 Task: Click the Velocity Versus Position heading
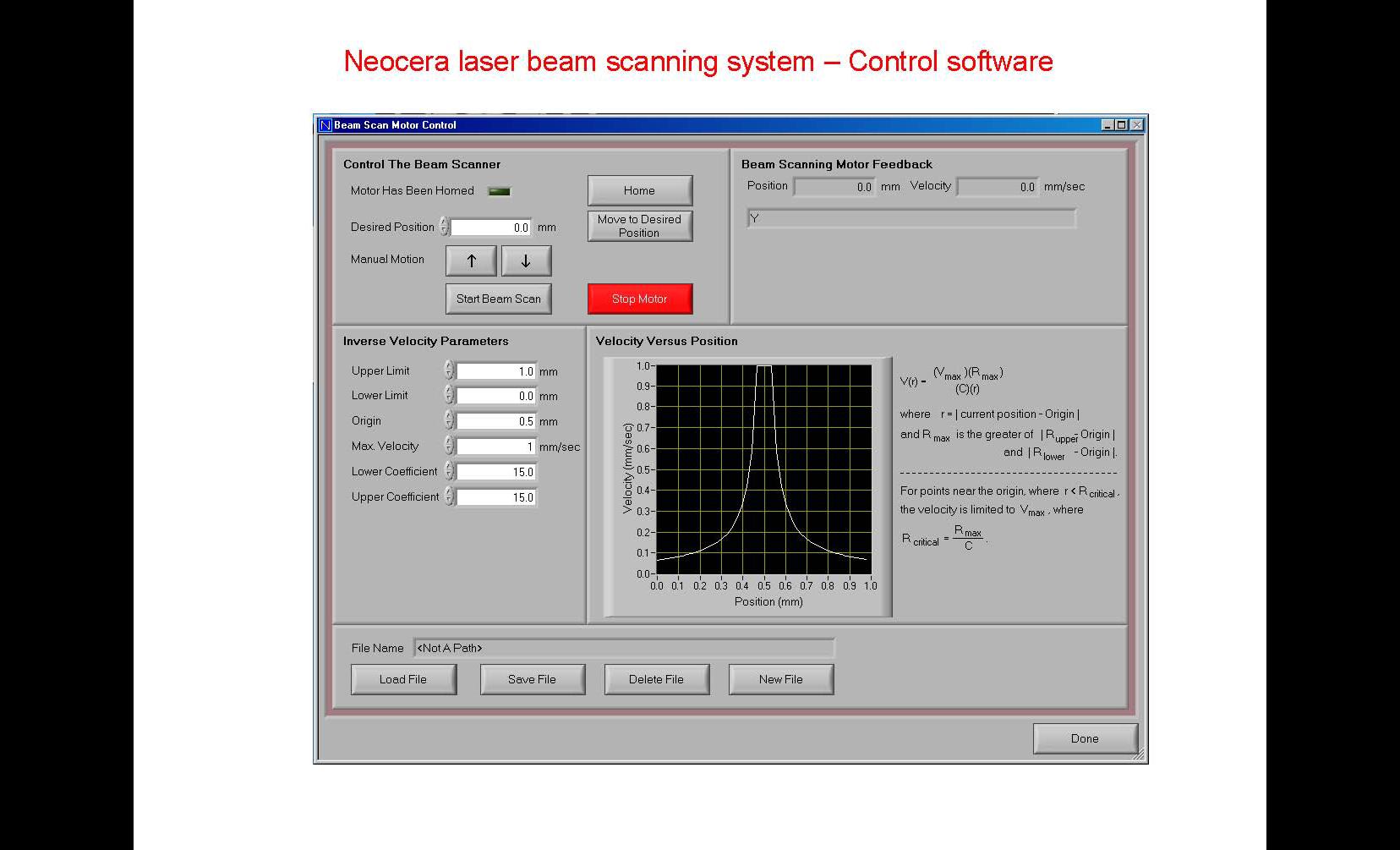(667, 341)
